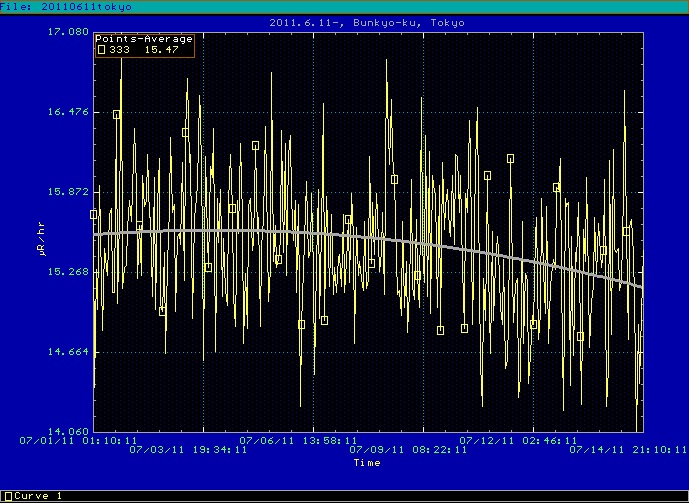Click the Time x-axis label

367,463
